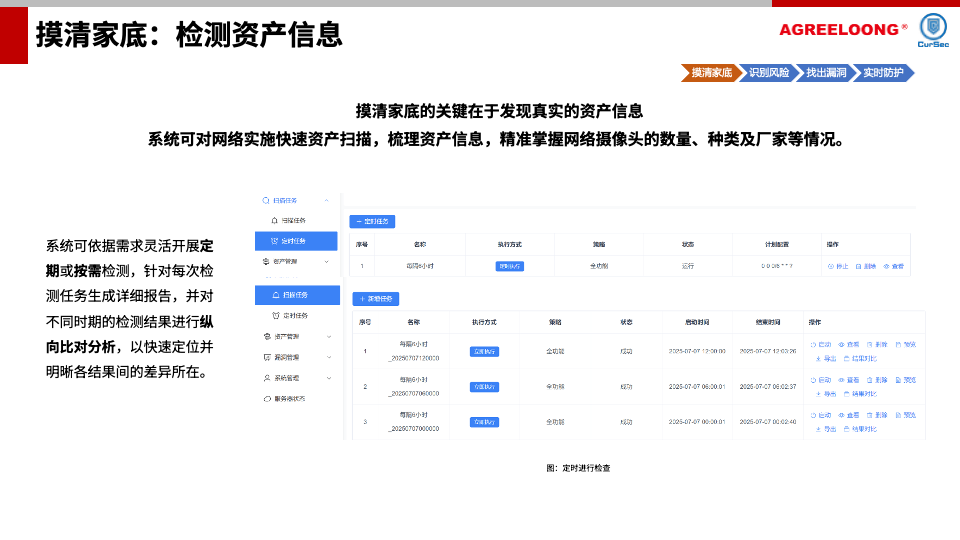The width and height of the screenshot is (960, 540).
Task: Click 启动 icon for task _20250707120000
Action: tap(813, 345)
